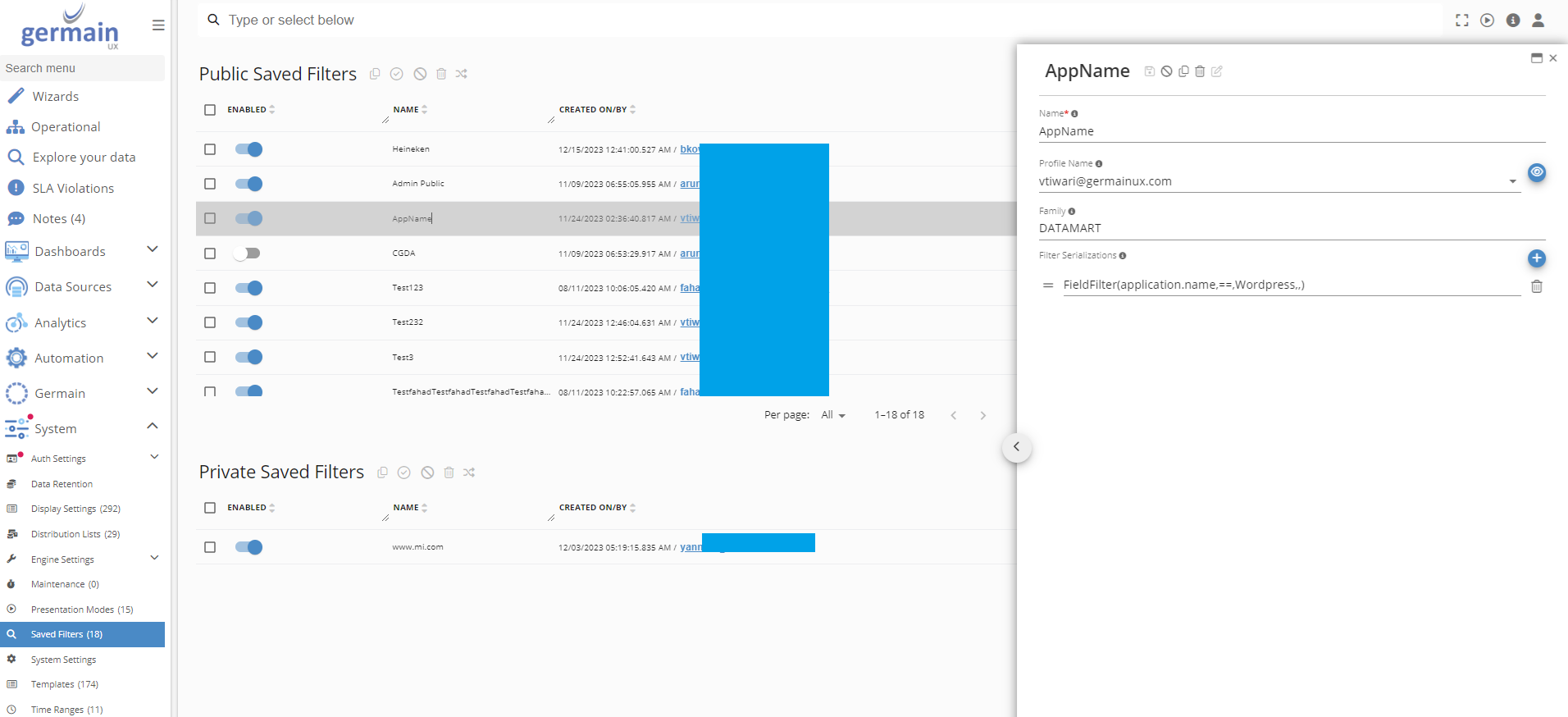Click the shuffle icon in Public Saved Filters header
This screenshot has width=1568, height=717.
click(x=462, y=74)
